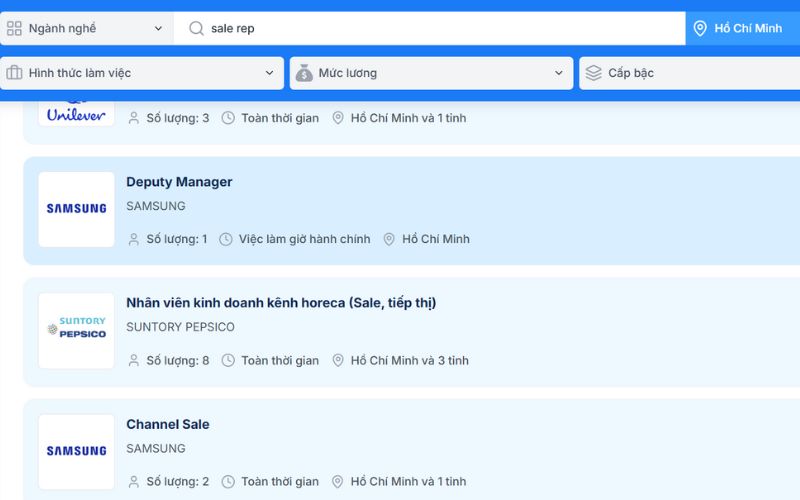Click the Suntory PepsiCo logo

77,331
